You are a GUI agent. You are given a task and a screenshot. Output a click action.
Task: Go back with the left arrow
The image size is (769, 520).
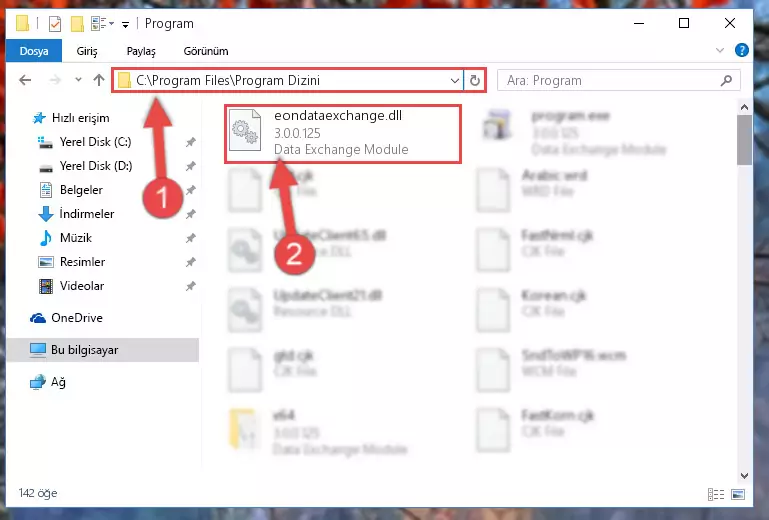tap(25, 80)
